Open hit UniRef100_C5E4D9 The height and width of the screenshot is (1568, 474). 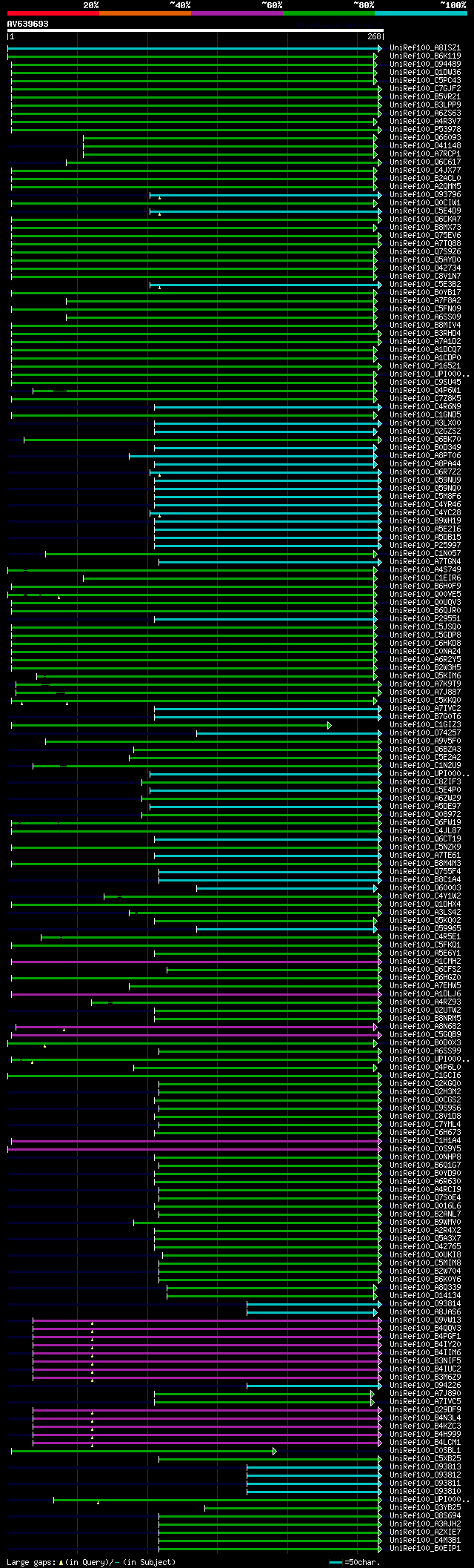click(425, 211)
